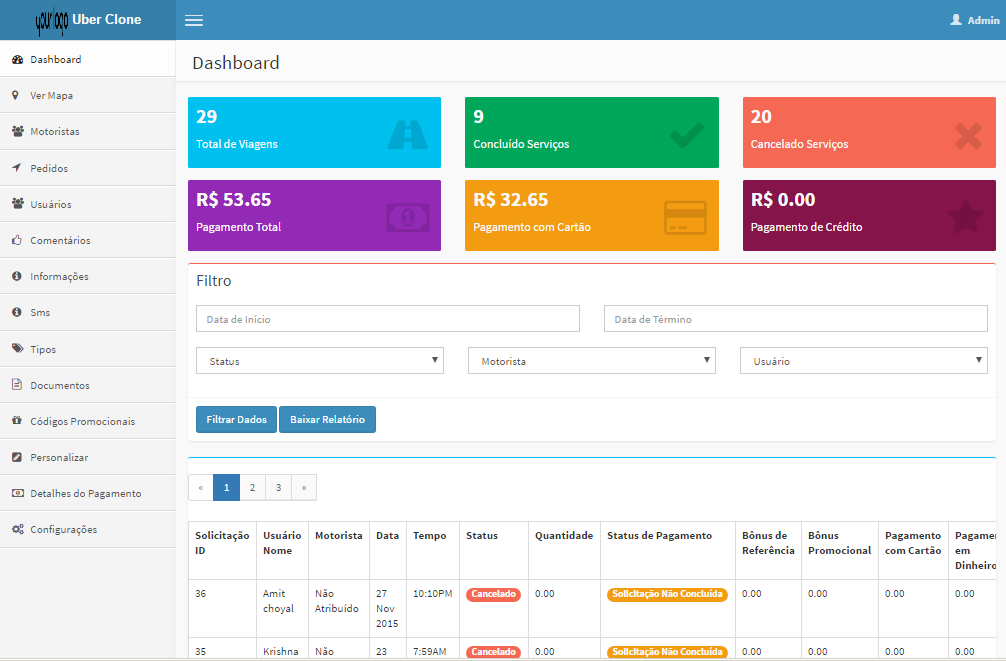The height and width of the screenshot is (661, 1006).
Task: Navigate to Pedidos page
Action: click(88, 167)
